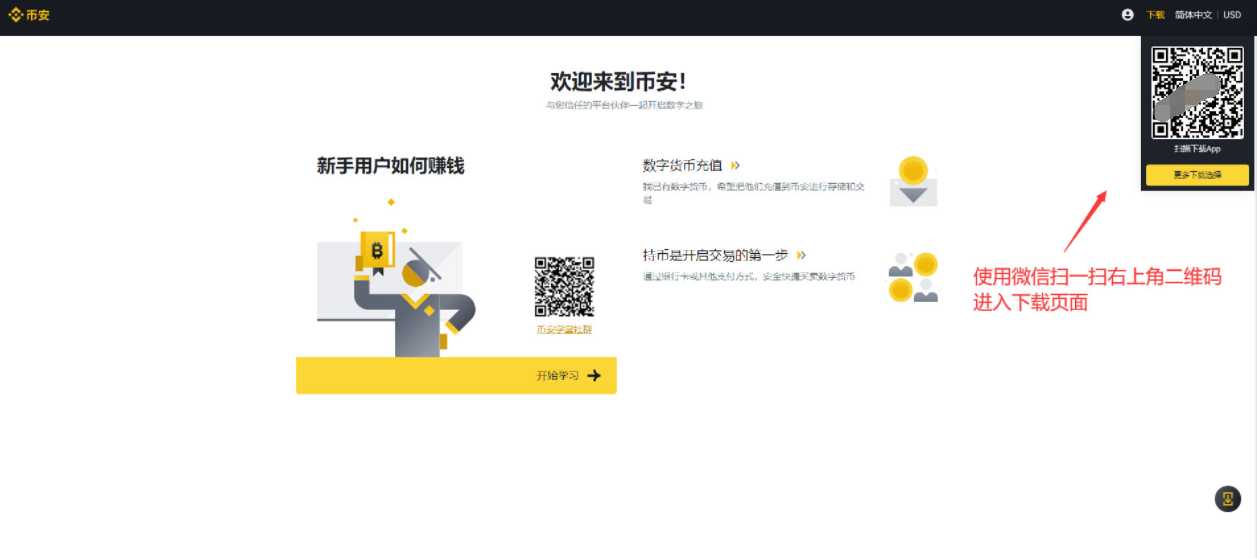Click the Binance logo in the header
The height and width of the screenshot is (558, 1257).
(29, 15)
